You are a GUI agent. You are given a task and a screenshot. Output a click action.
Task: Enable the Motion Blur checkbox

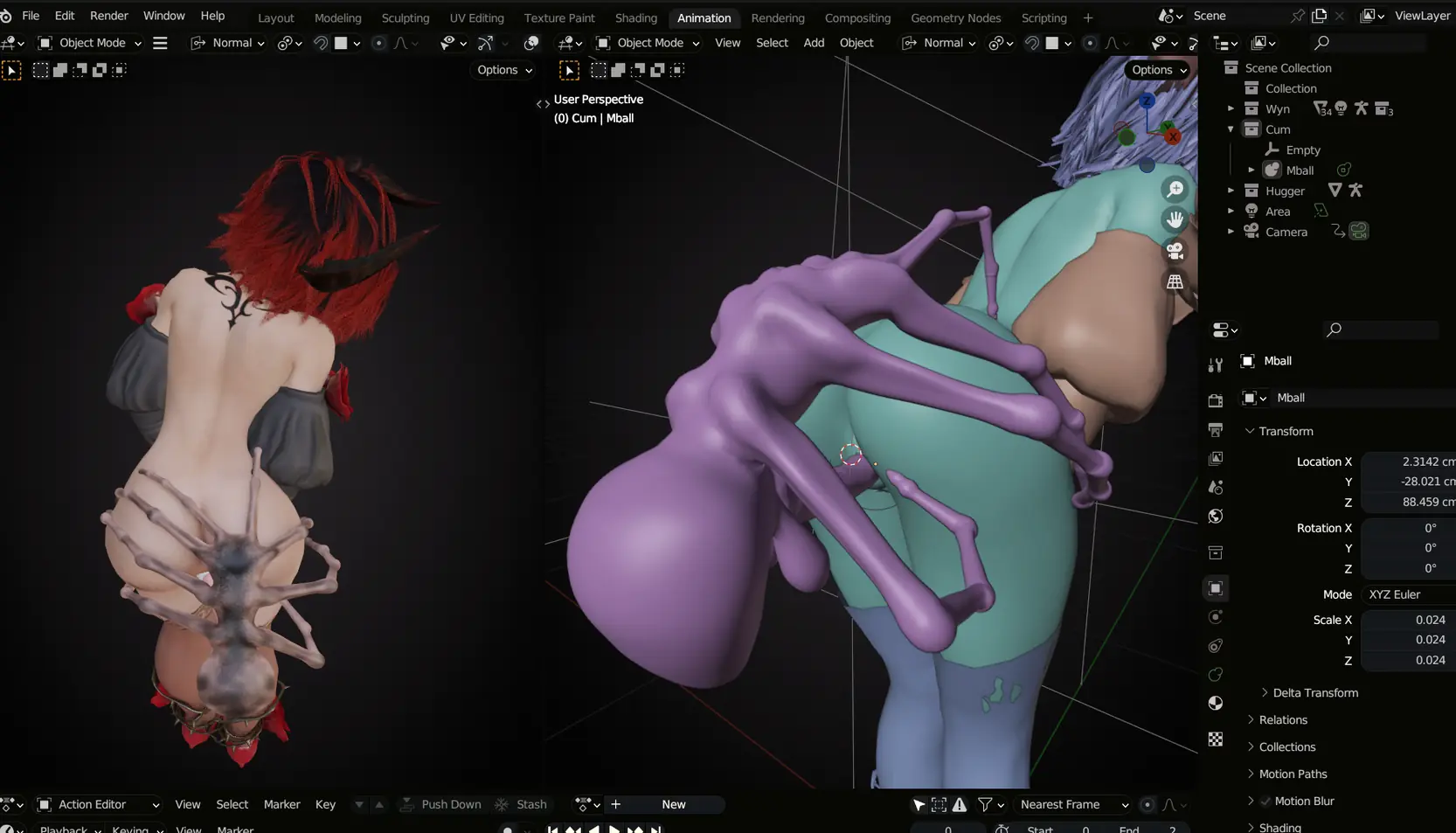[x=1265, y=802]
